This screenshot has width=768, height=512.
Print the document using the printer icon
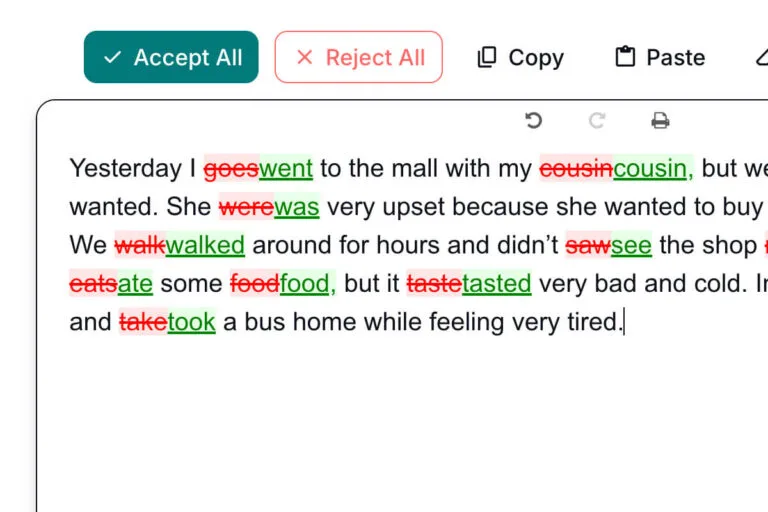[x=660, y=121]
